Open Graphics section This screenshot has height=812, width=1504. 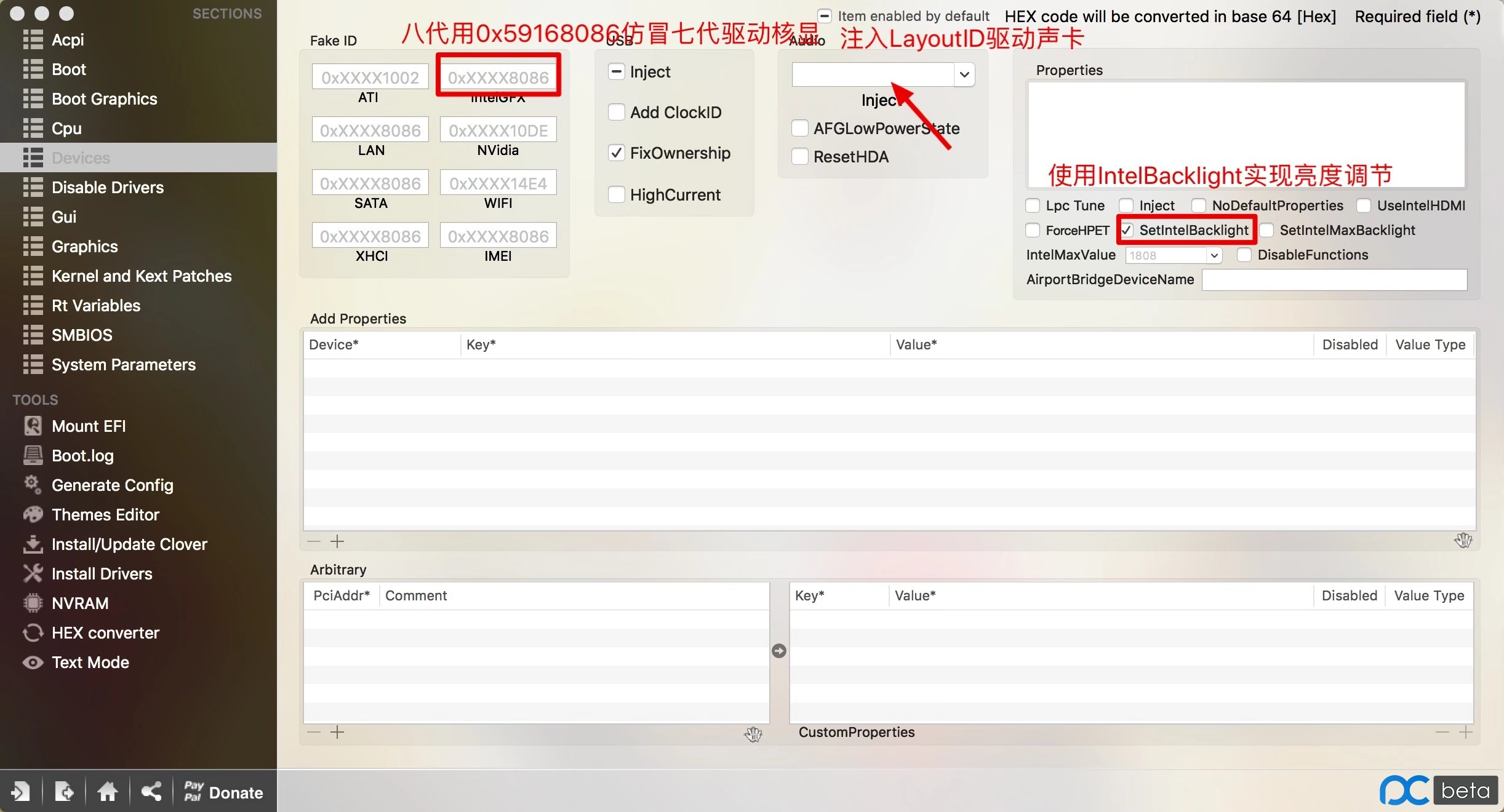point(84,246)
